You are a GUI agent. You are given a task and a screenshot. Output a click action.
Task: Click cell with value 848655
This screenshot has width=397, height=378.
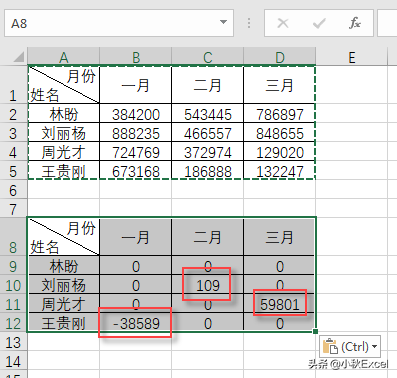pyautogui.click(x=280, y=132)
